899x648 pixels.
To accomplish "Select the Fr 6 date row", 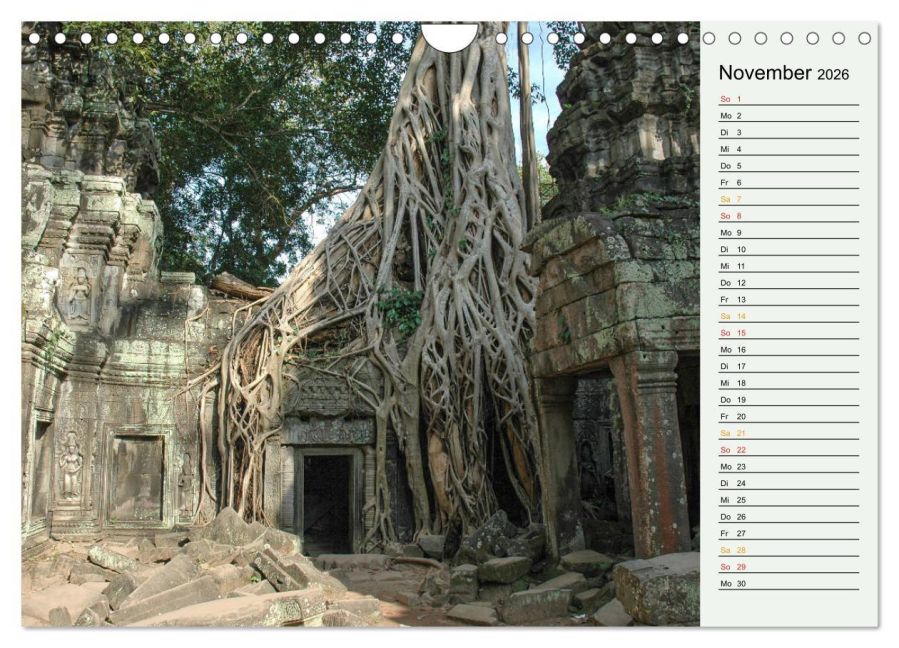I will [789, 182].
